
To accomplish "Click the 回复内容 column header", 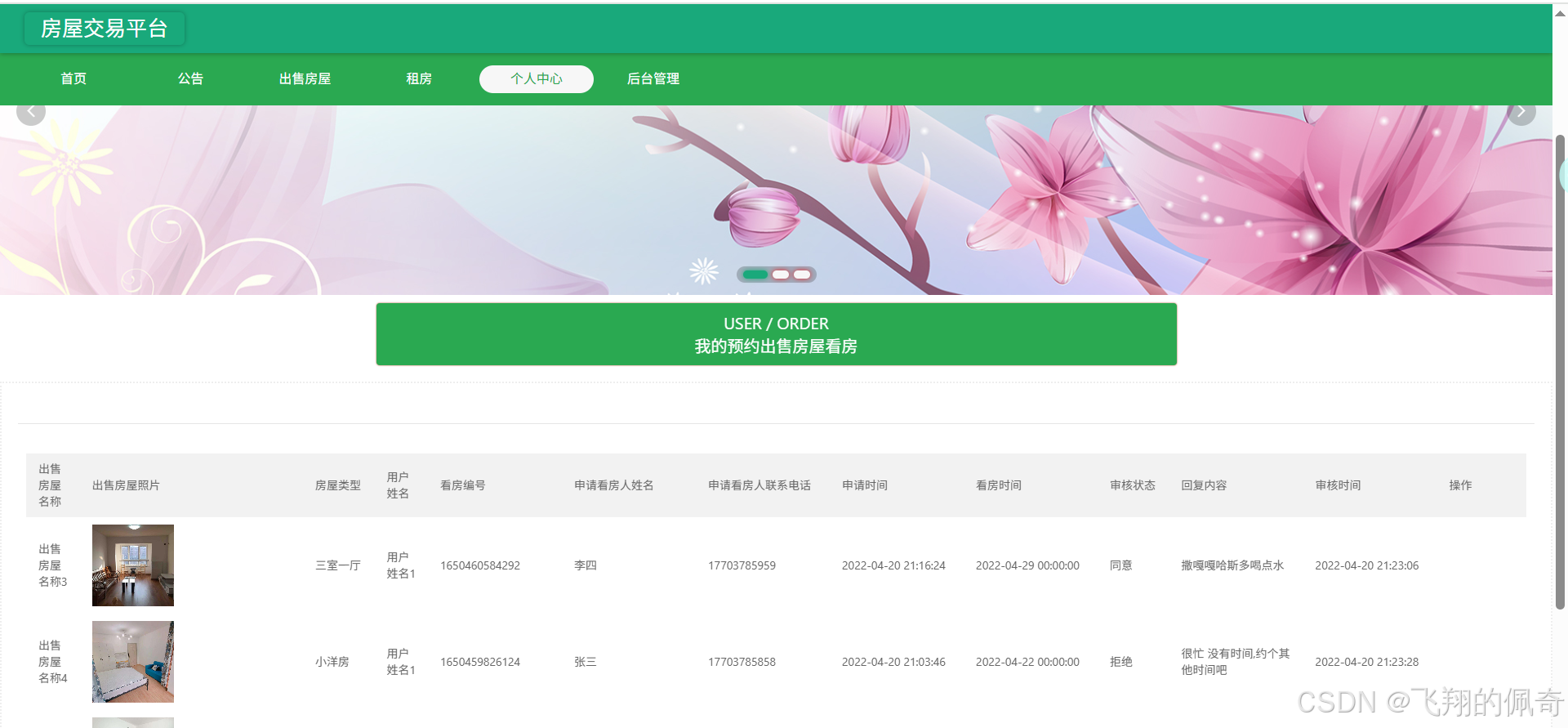I will pos(1204,485).
